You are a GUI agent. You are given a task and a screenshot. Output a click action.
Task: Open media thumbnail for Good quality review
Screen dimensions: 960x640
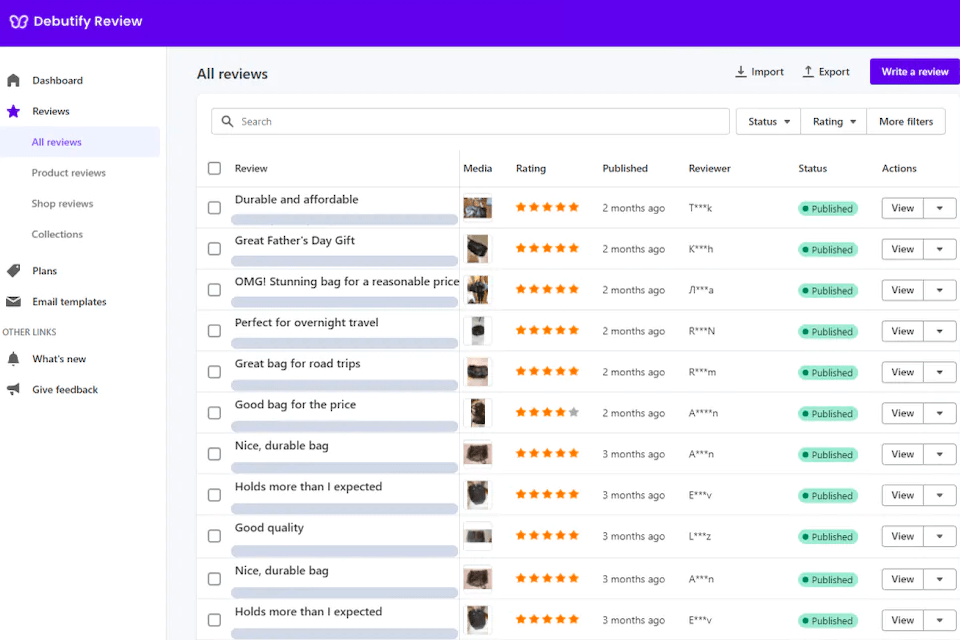[x=478, y=536]
